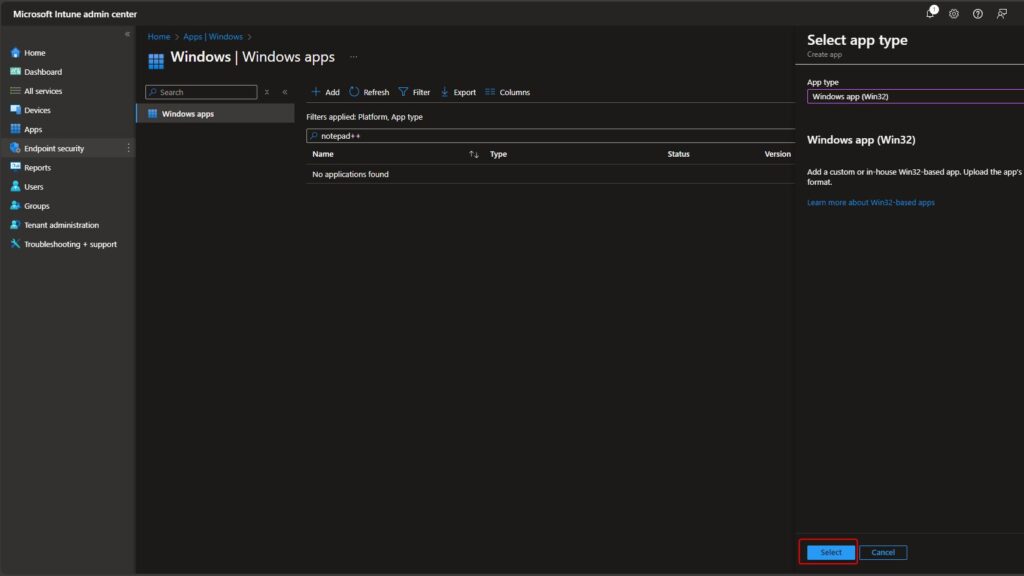Click the Home breadcrumb link
1024x576 pixels.
point(159,37)
